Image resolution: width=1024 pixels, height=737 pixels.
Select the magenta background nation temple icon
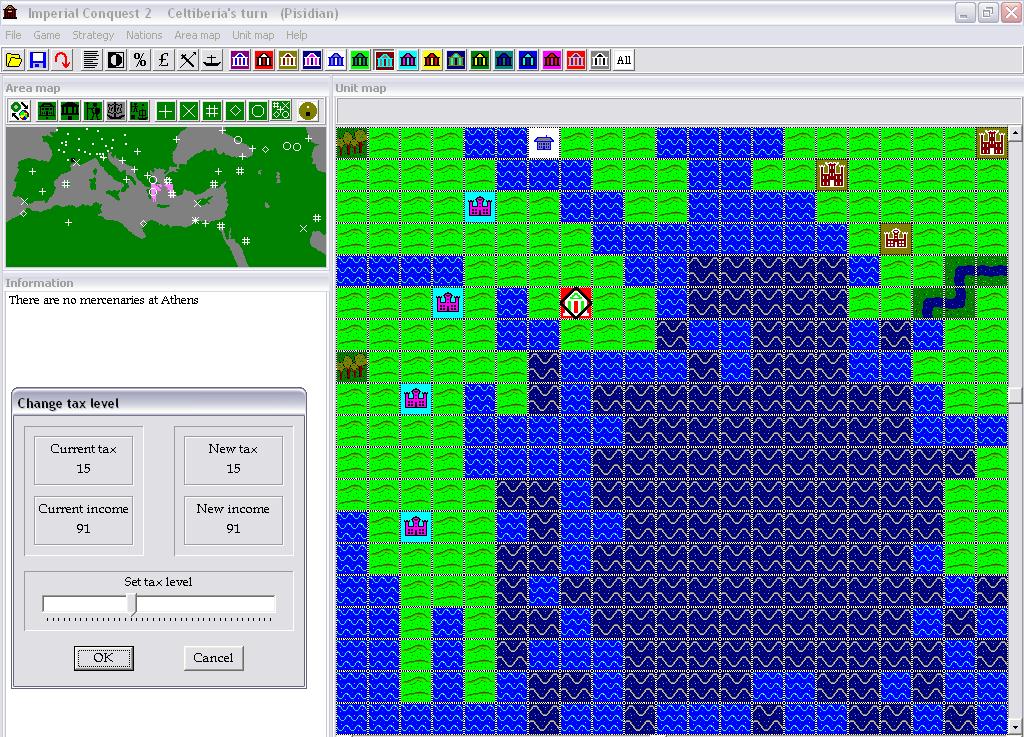point(552,60)
